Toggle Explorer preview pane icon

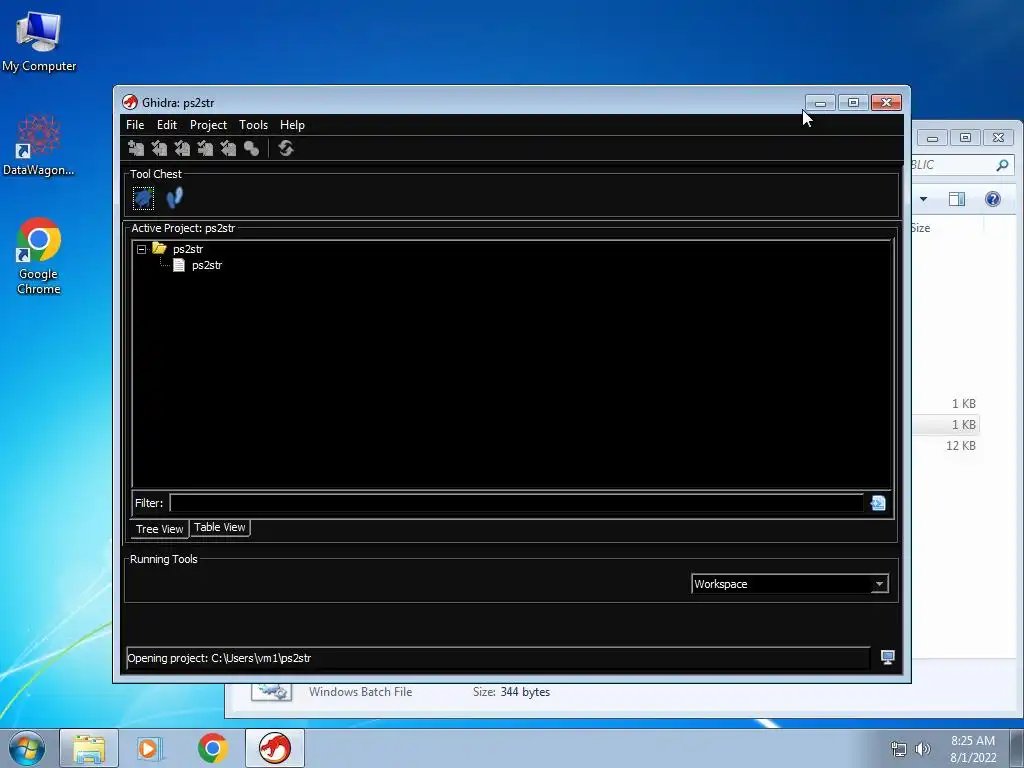[x=957, y=199]
